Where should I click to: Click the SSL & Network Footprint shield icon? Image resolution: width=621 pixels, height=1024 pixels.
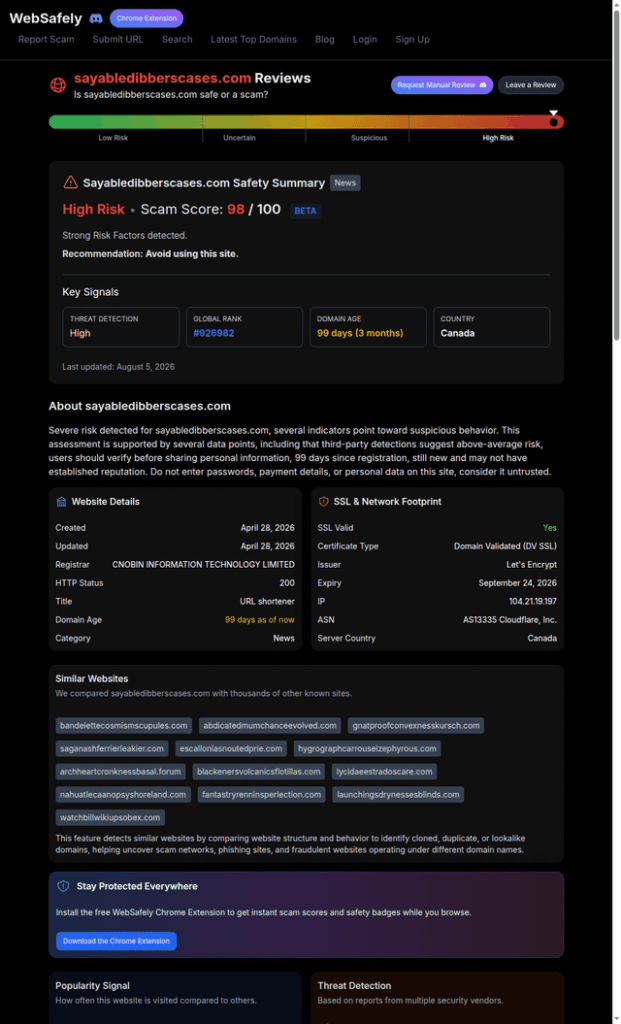point(323,502)
